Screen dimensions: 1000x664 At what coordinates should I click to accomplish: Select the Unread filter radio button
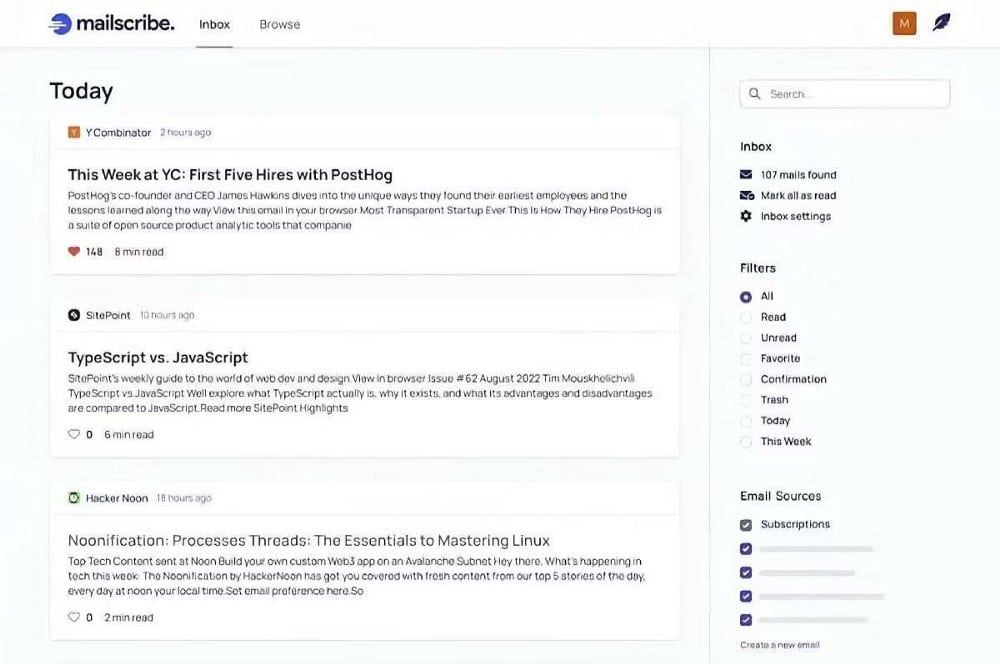tap(746, 338)
